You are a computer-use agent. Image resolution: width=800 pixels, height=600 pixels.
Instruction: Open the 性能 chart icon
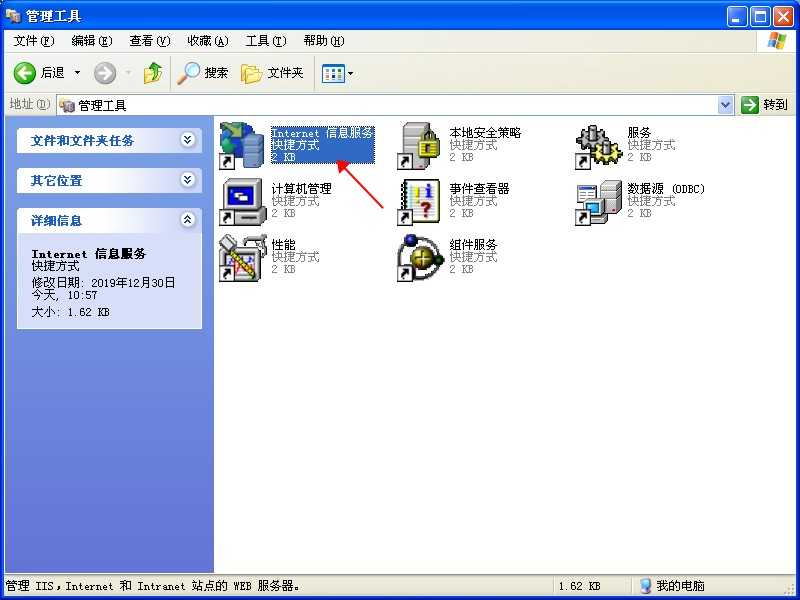pyautogui.click(x=243, y=258)
